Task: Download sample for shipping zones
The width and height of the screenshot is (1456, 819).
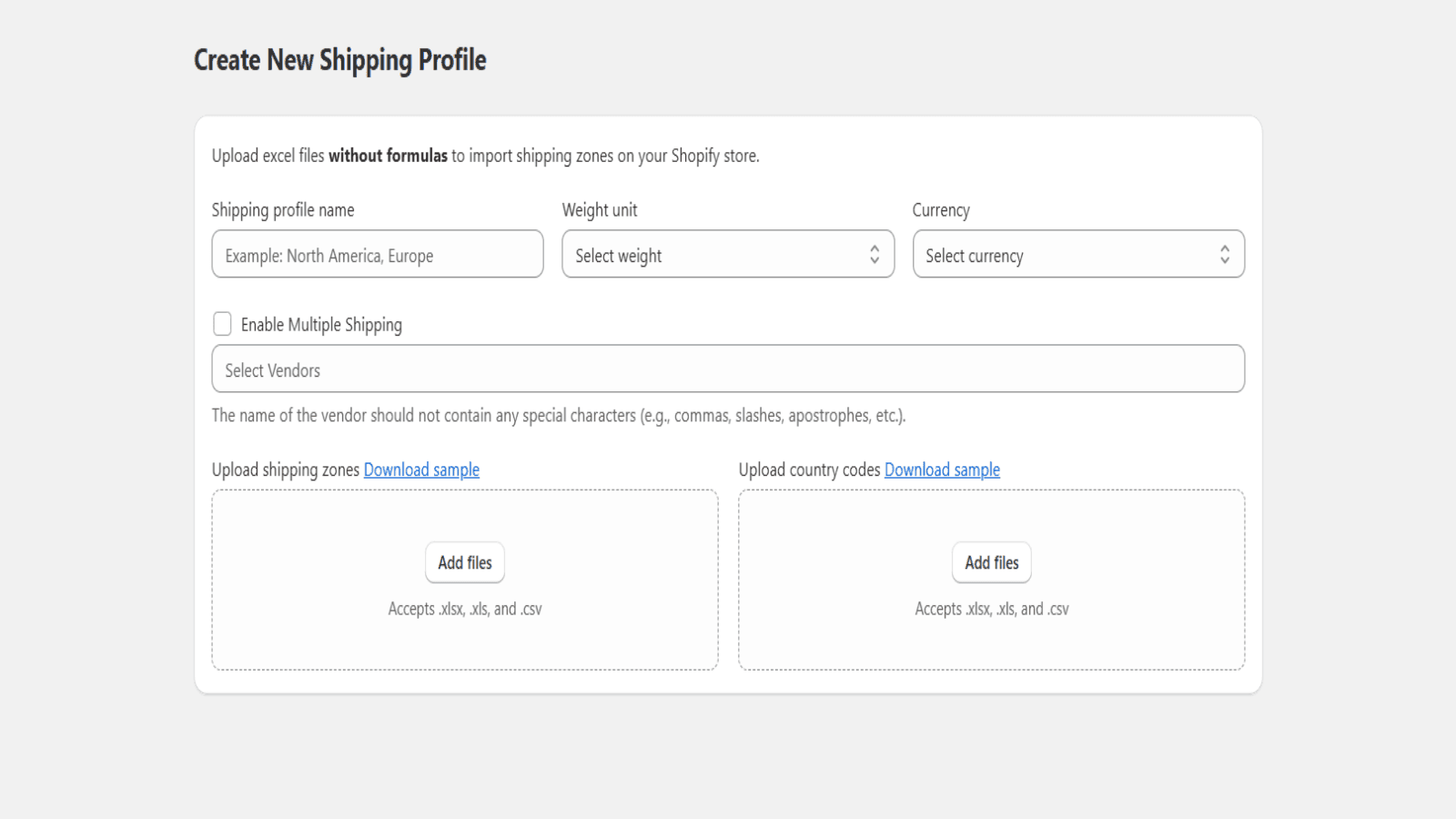Action: click(x=421, y=470)
